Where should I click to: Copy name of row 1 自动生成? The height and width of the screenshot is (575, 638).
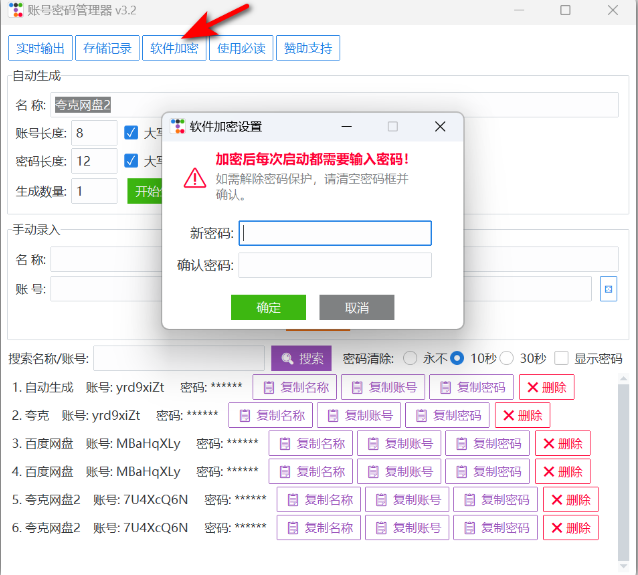(x=295, y=387)
